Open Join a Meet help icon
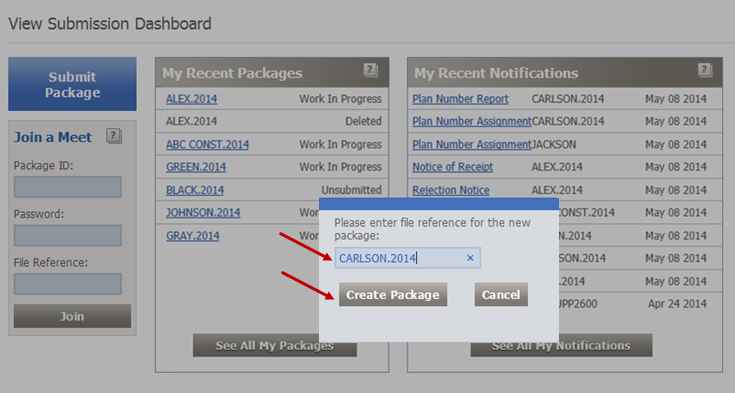Screen dimensions: 735x393 [114, 136]
